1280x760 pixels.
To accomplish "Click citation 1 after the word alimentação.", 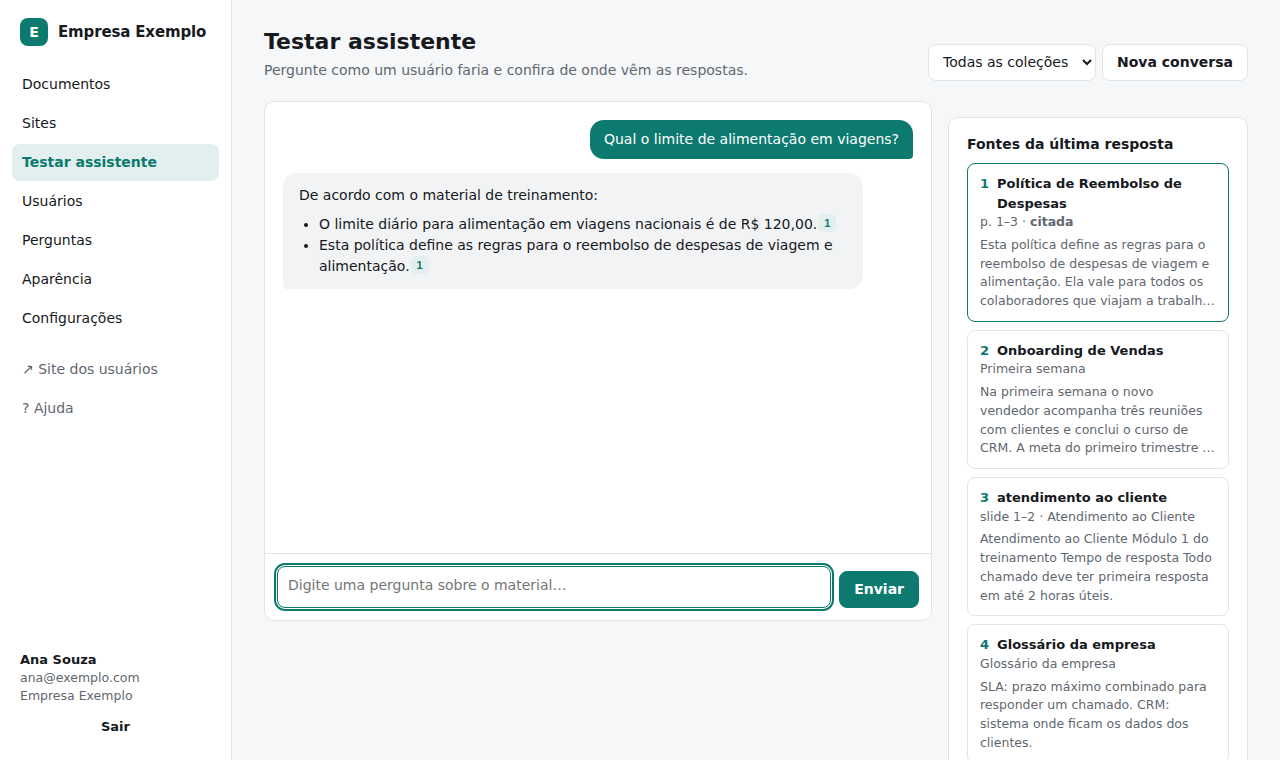I will click(420, 266).
